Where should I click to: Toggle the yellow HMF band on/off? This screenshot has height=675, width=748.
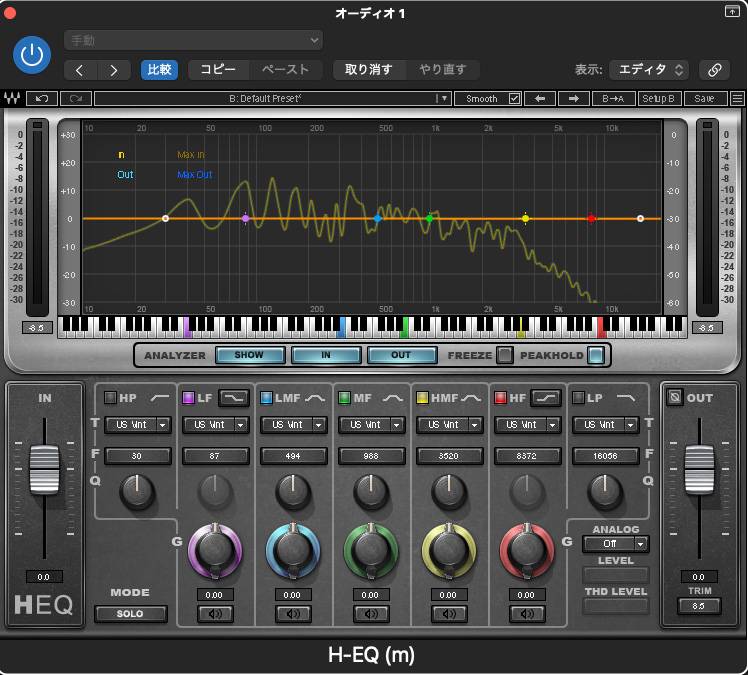point(422,397)
